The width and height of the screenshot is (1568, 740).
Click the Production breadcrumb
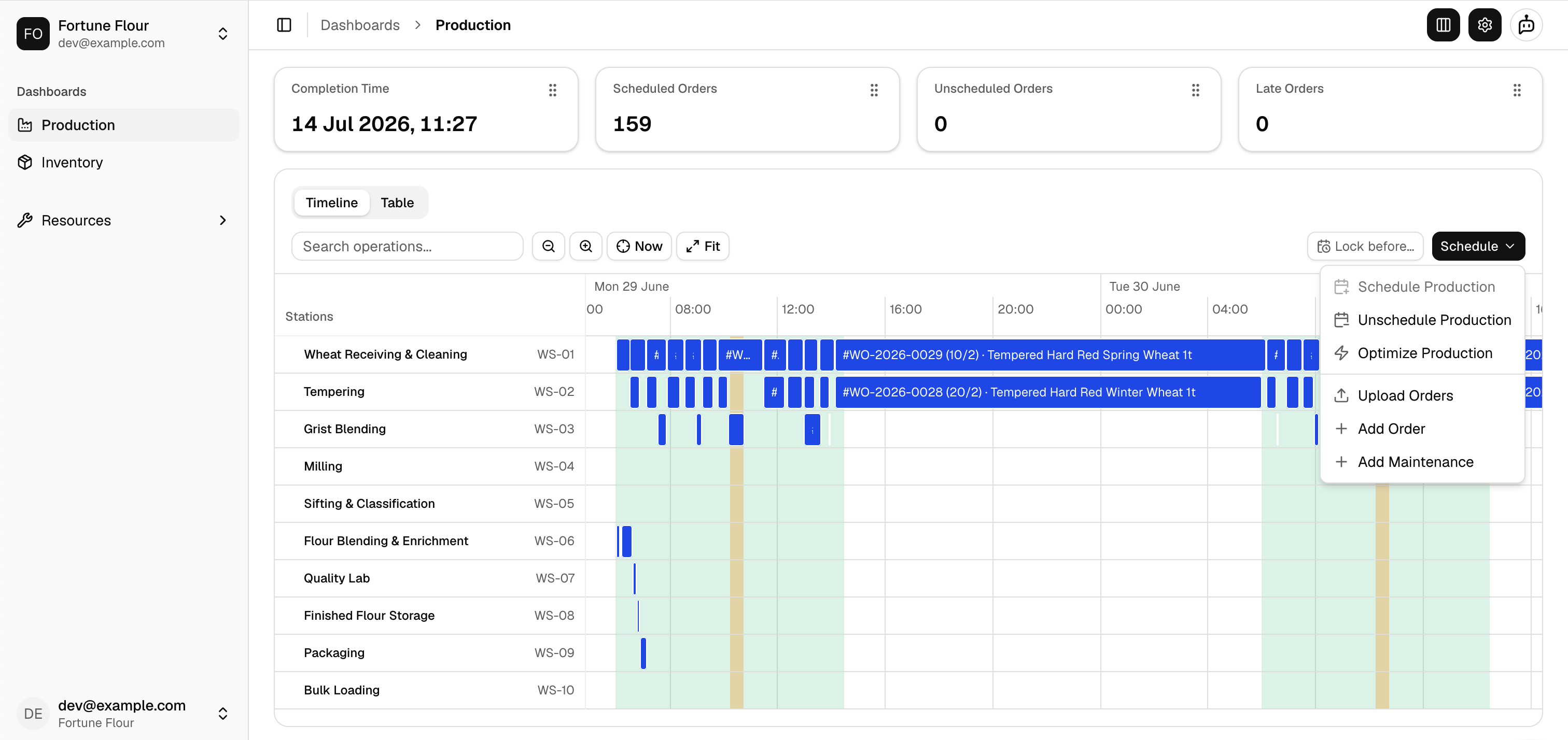[473, 25]
